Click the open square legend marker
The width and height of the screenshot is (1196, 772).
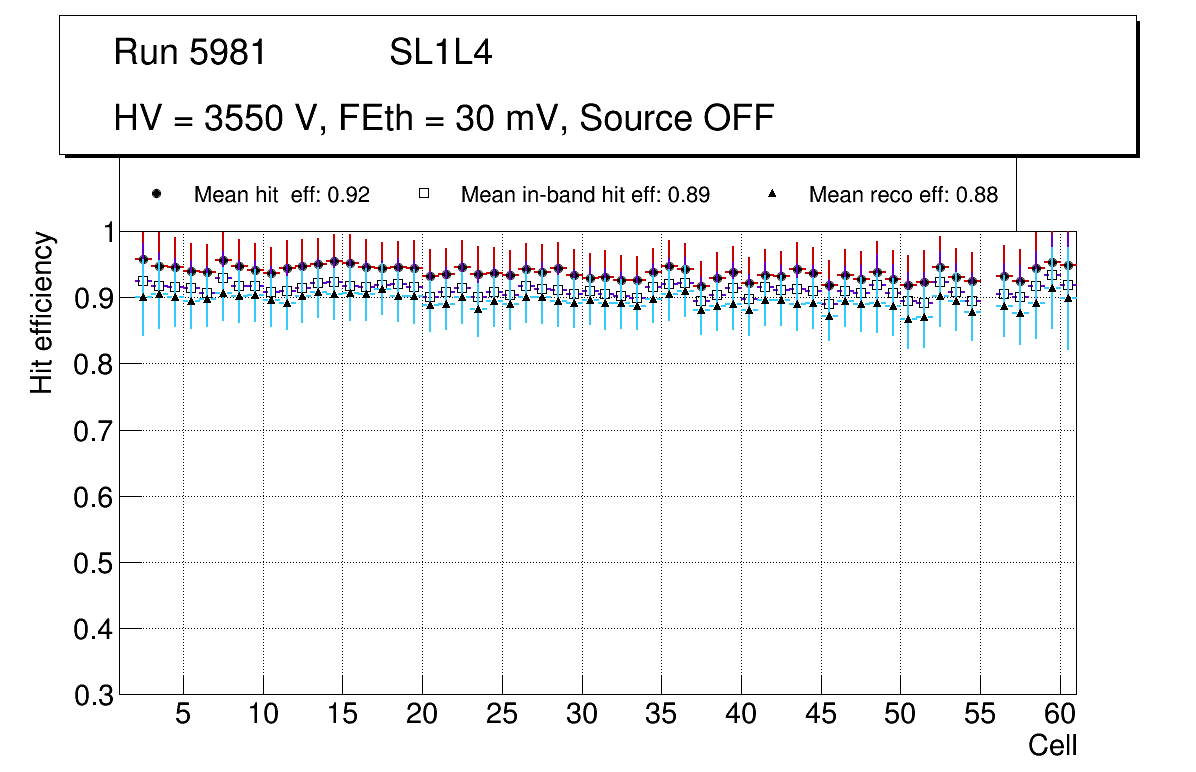click(x=423, y=194)
